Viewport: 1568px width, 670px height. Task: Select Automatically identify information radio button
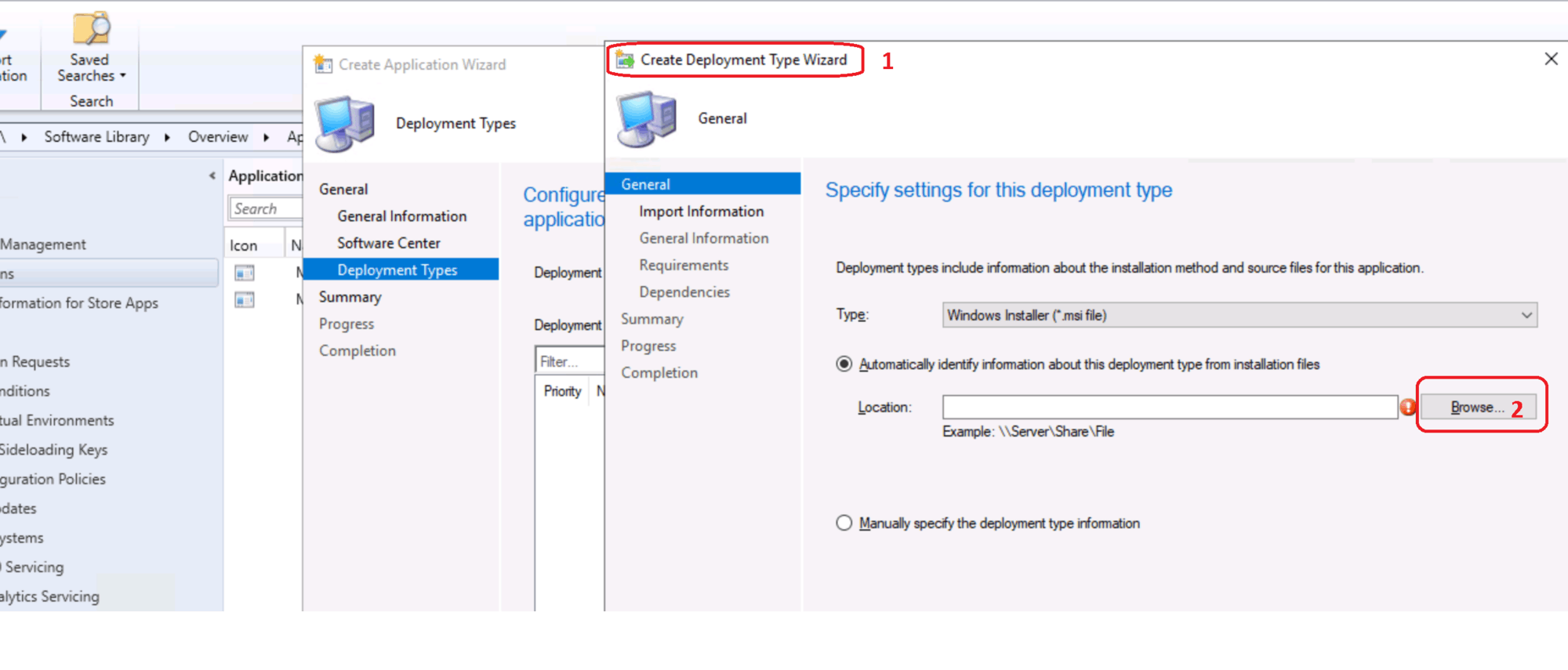(844, 364)
